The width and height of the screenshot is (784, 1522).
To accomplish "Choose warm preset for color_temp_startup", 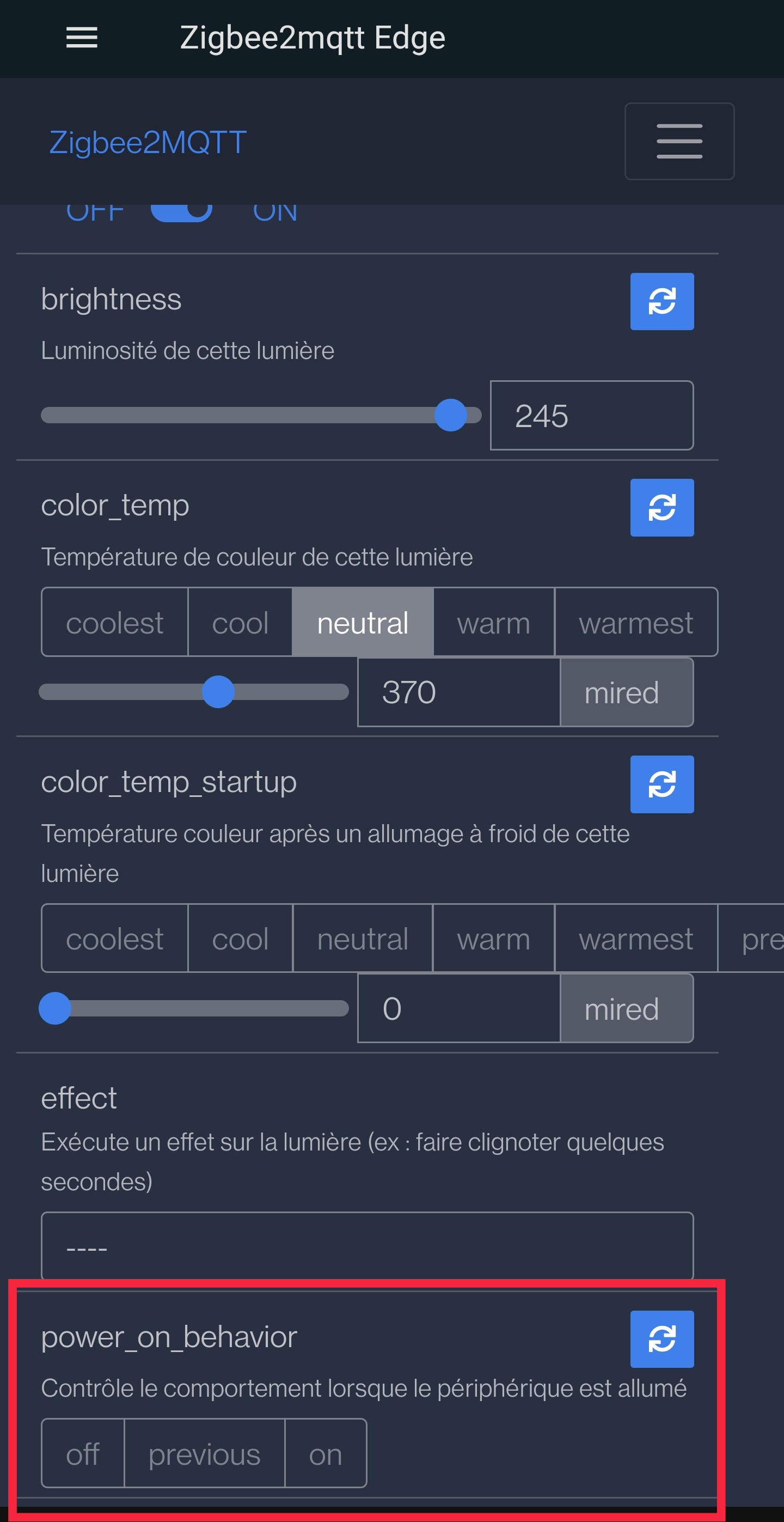I will pyautogui.click(x=494, y=937).
